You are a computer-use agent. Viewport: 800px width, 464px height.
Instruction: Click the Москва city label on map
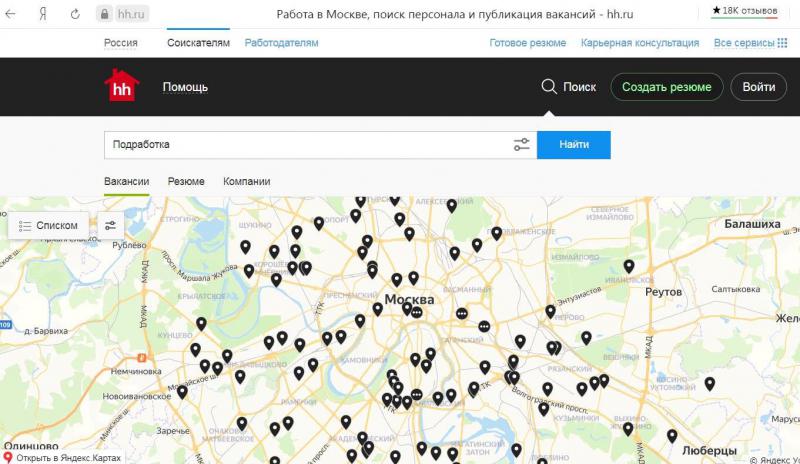[409, 300]
